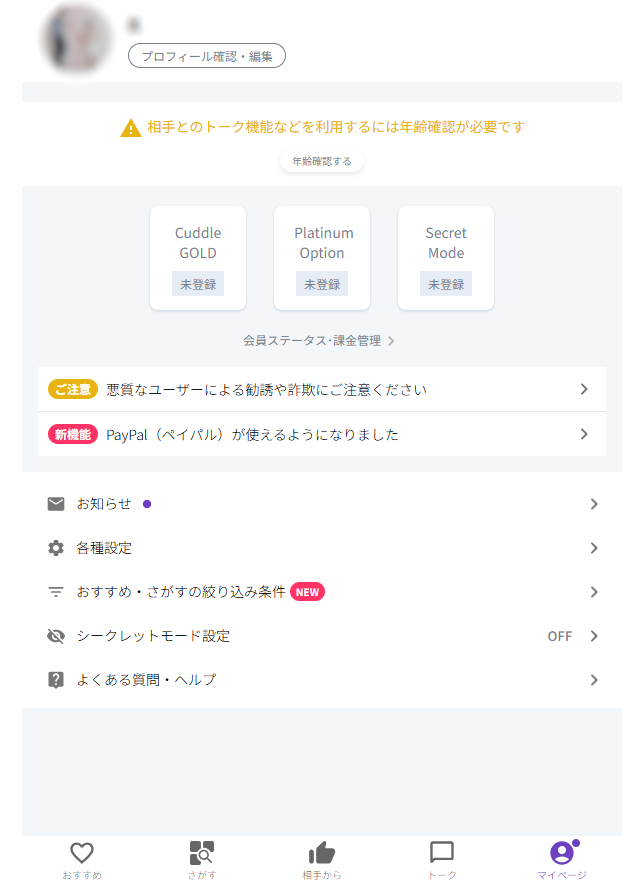Open the お知らせ row chevron

[594, 504]
